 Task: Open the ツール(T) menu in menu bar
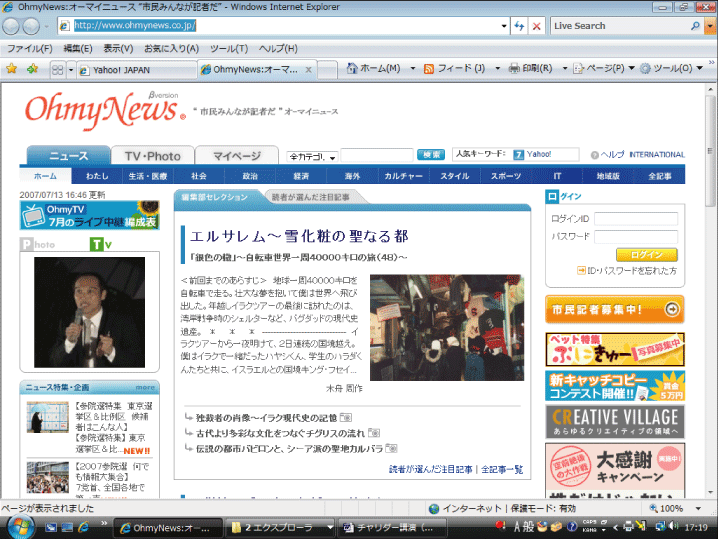point(228,48)
